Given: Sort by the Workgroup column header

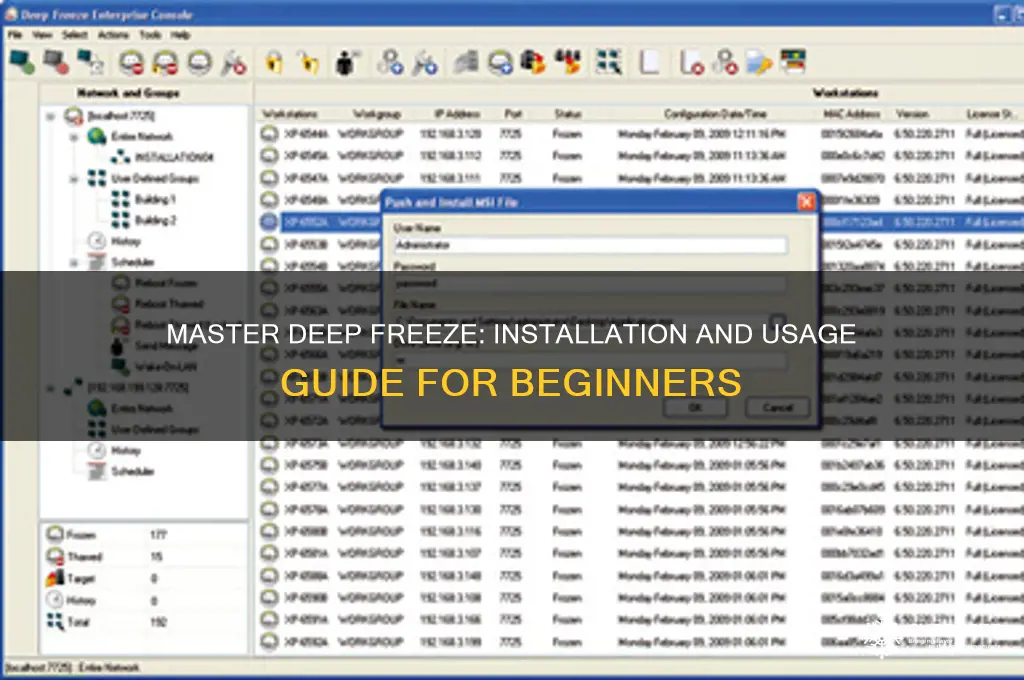Looking at the screenshot, I should (377, 114).
